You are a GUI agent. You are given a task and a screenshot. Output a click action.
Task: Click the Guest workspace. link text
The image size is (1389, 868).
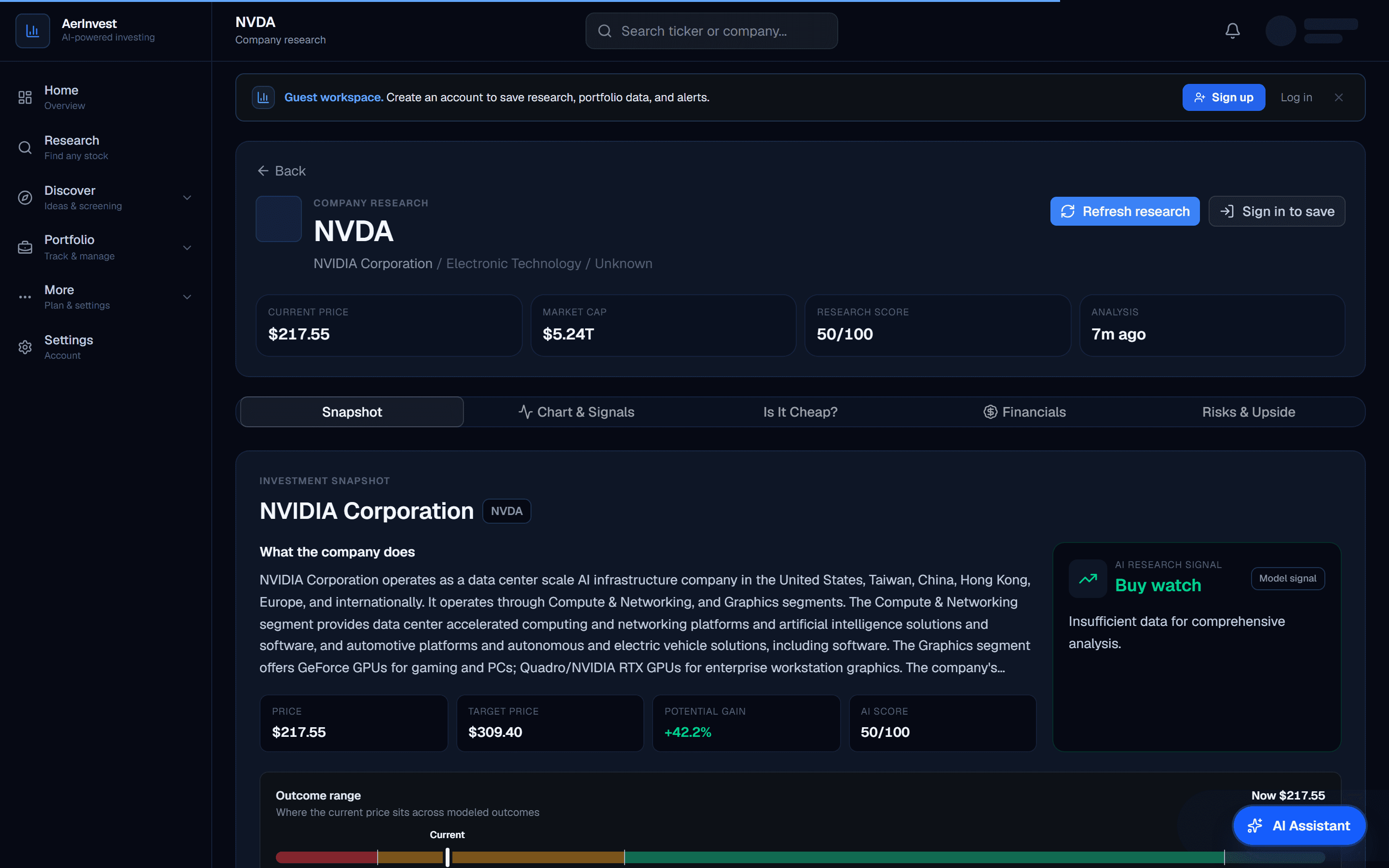pos(333,97)
